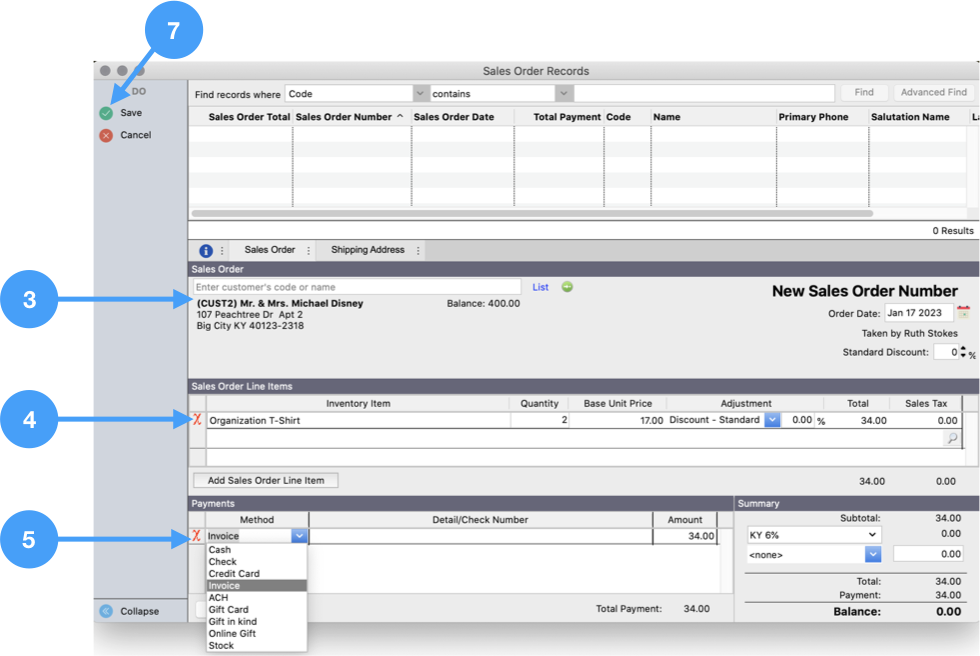Click Add Sales Order Line Item button
Viewport: 980px width, 656px height.
[266, 481]
